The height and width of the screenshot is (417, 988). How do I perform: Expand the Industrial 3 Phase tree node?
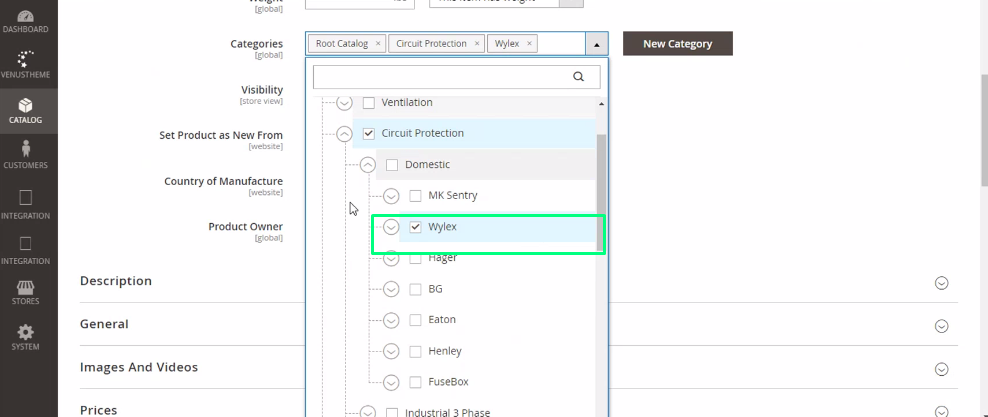[367, 412]
